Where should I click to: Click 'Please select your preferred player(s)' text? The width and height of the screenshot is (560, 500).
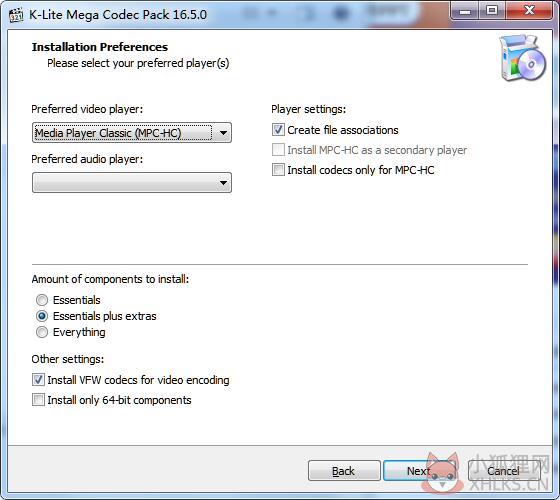[138, 63]
